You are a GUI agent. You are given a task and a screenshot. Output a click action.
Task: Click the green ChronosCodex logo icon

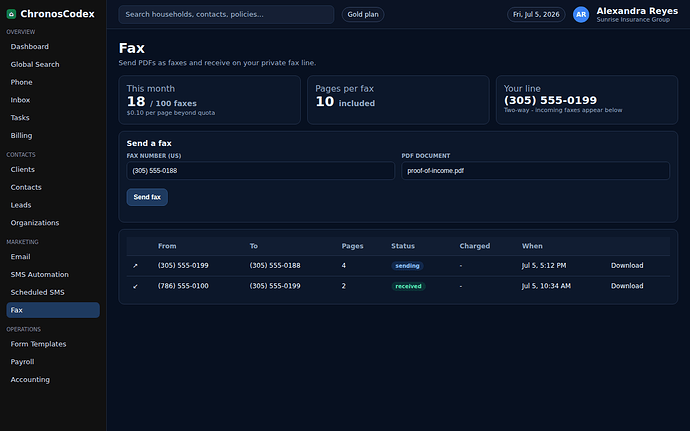pos(11,14)
